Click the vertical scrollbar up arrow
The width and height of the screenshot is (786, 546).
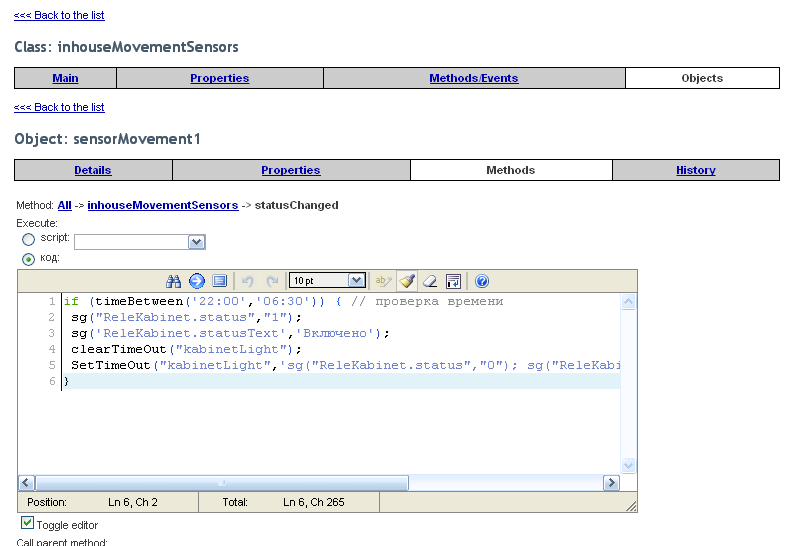(628, 302)
